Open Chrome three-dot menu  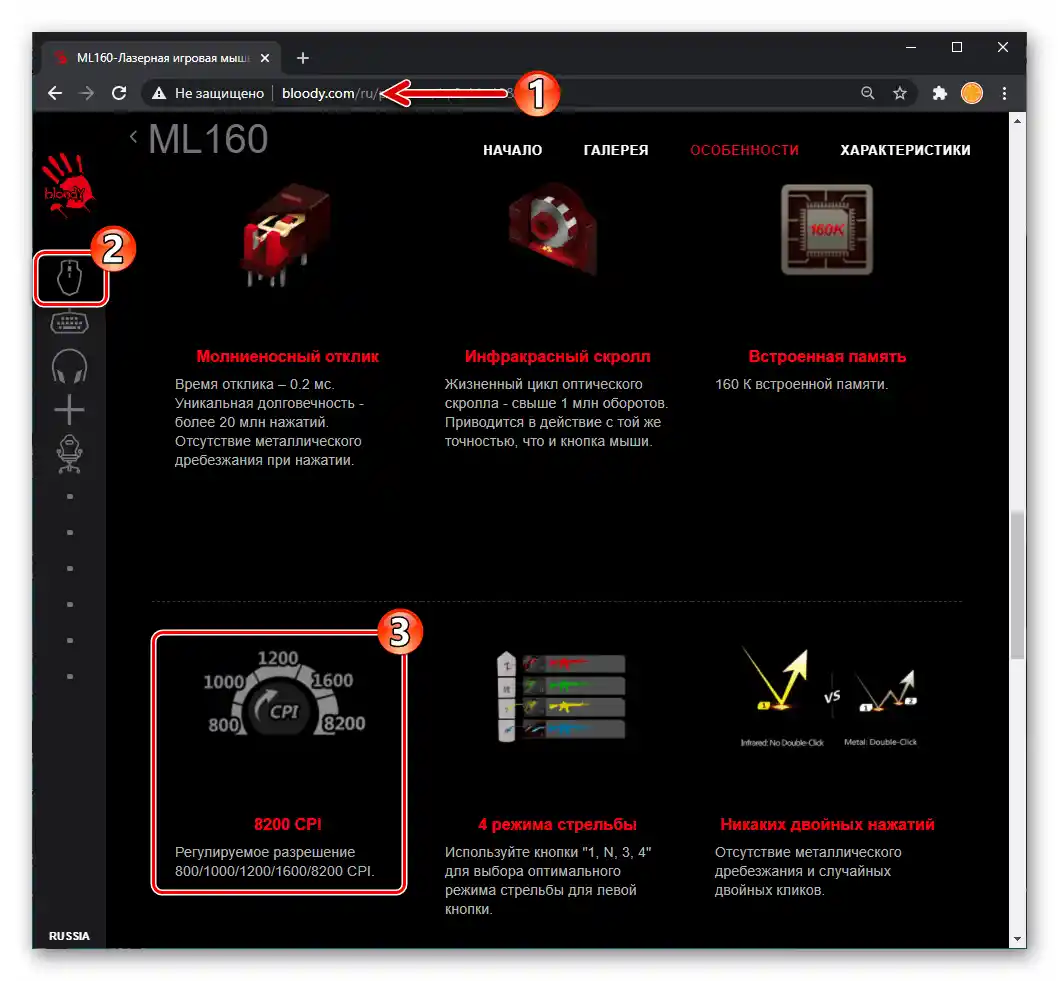pyautogui.click(x=1004, y=93)
